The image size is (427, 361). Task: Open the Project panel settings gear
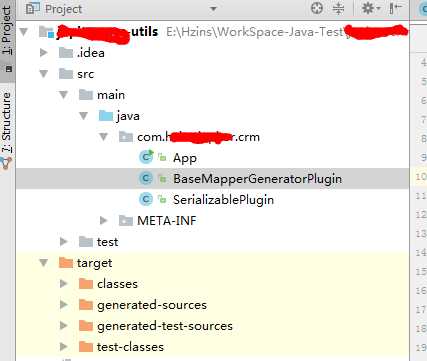[370, 8]
